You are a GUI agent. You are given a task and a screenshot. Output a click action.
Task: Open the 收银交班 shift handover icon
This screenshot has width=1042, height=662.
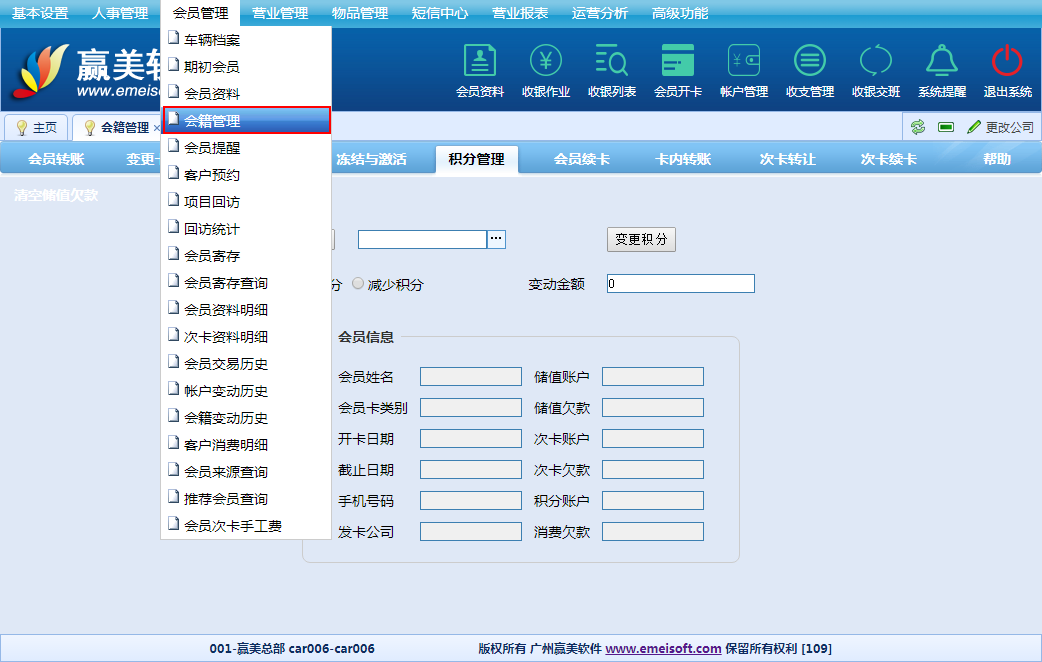tap(876, 62)
